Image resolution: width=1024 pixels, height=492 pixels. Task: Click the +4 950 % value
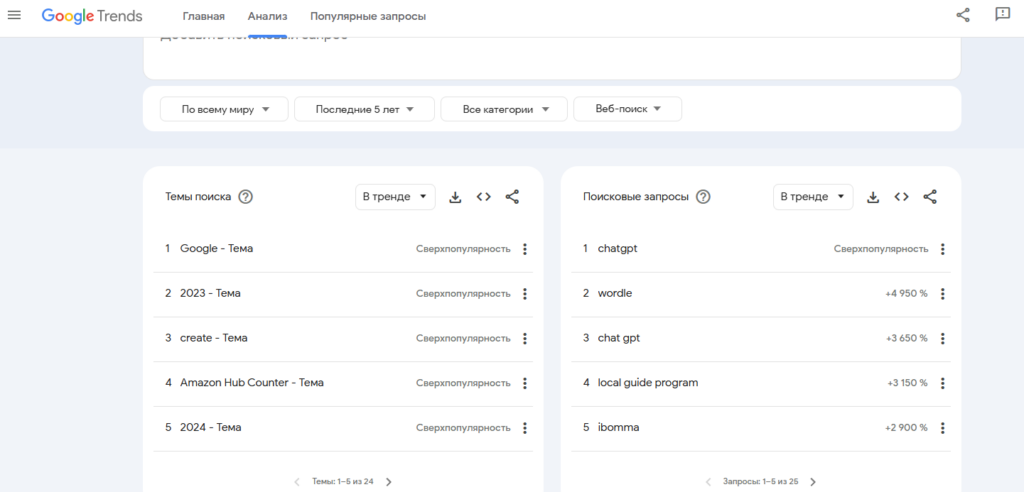pyautogui.click(x=906, y=294)
